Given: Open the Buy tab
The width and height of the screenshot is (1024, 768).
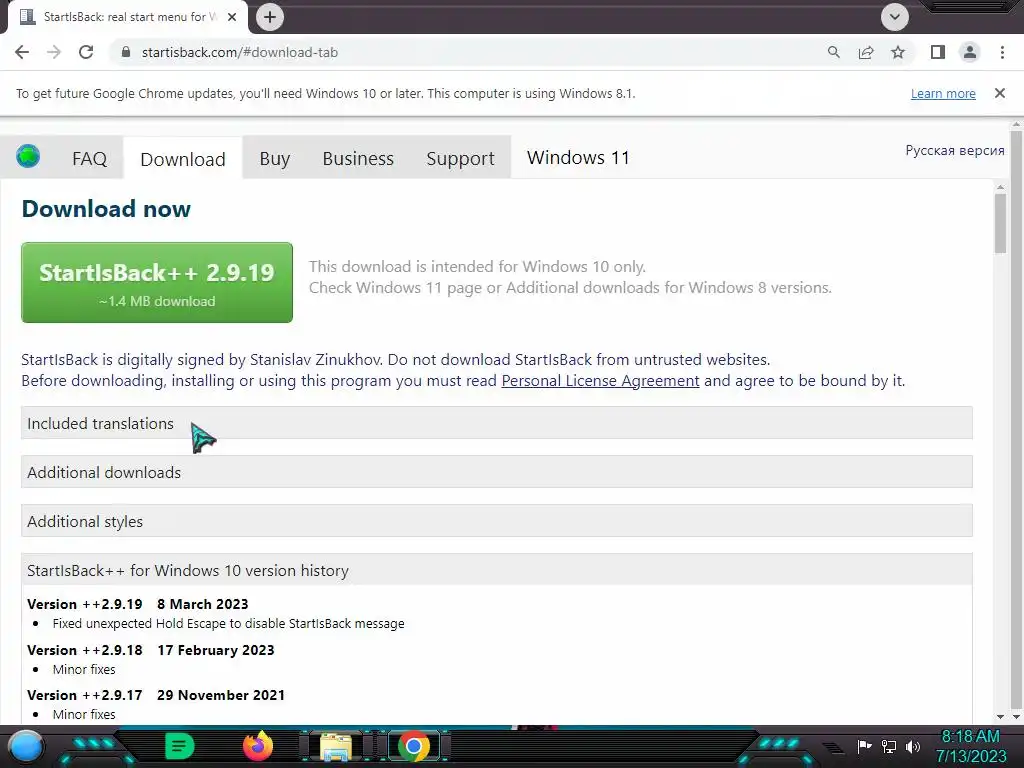Looking at the screenshot, I should [x=274, y=159].
